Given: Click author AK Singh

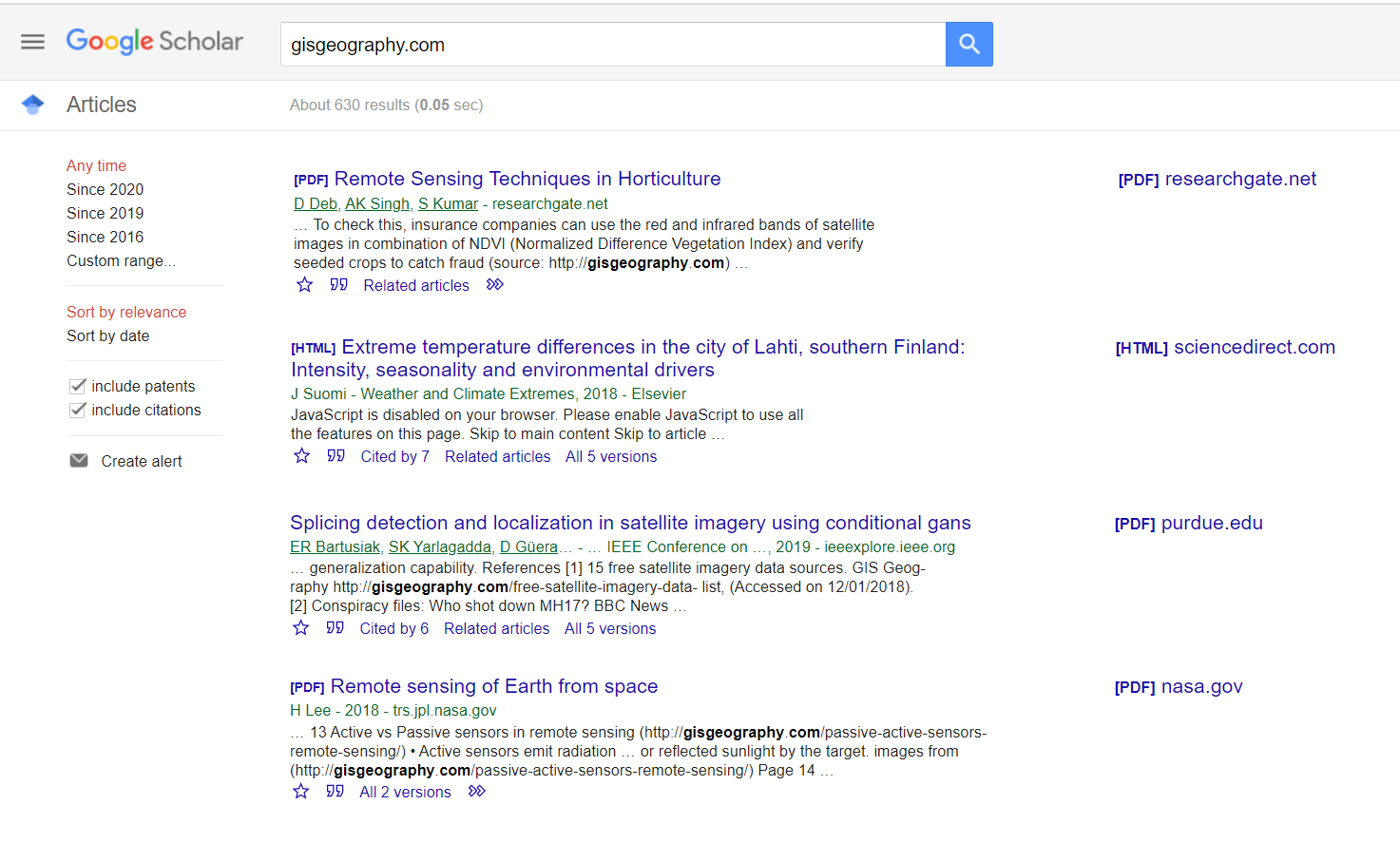Looking at the screenshot, I should click(x=377, y=203).
